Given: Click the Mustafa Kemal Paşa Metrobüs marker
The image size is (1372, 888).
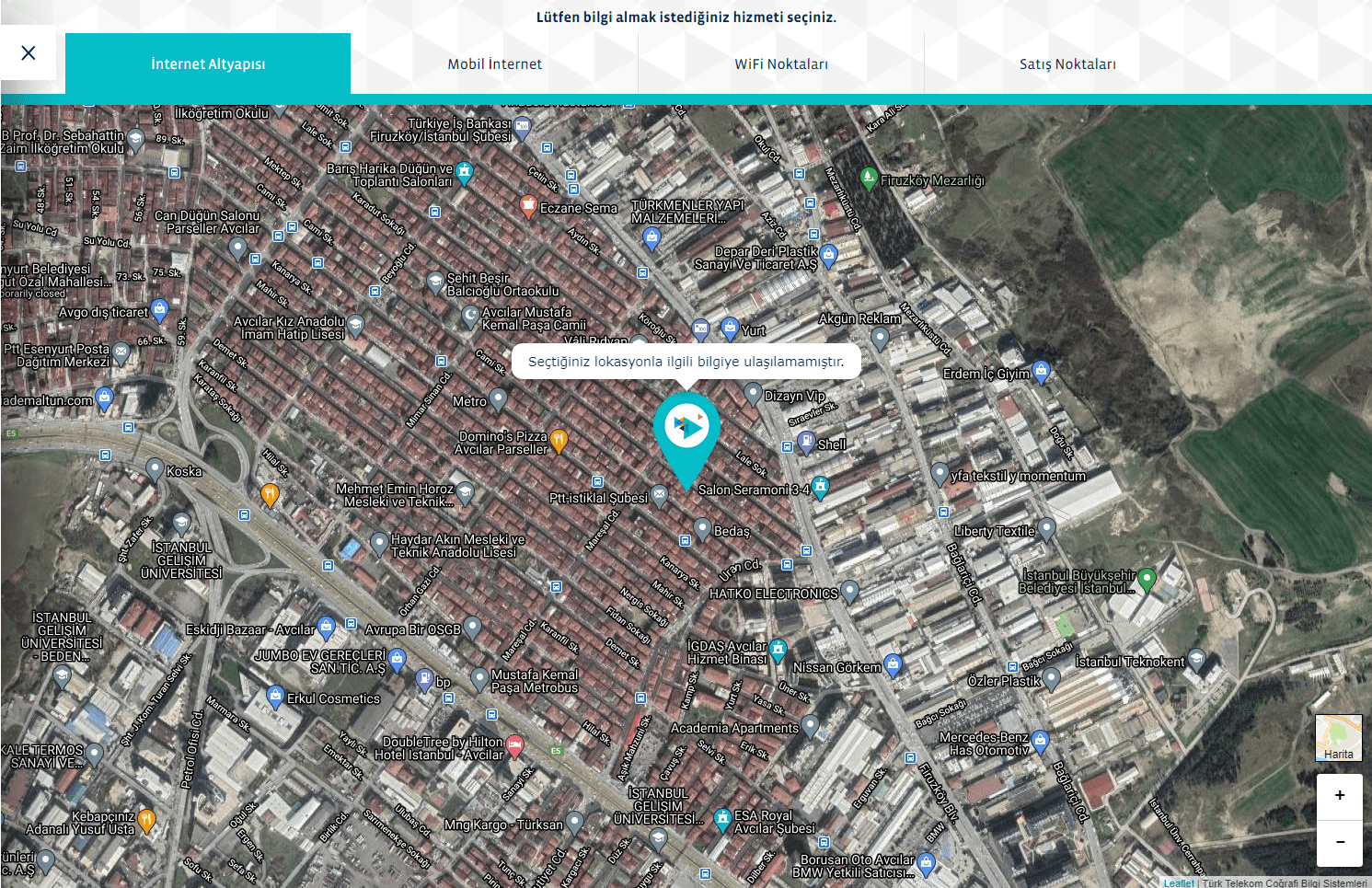Looking at the screenshot, I should click(479, 679).
